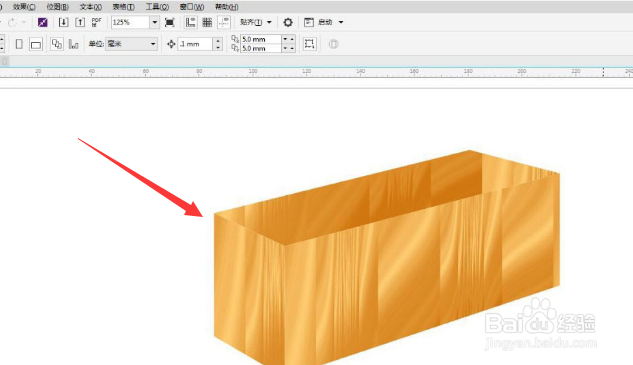Image resolution: width=633 pixels, height=365 pixels.
Task: Click the vertical duplicate distance 5.0 mm field
Action: [261, 48]
